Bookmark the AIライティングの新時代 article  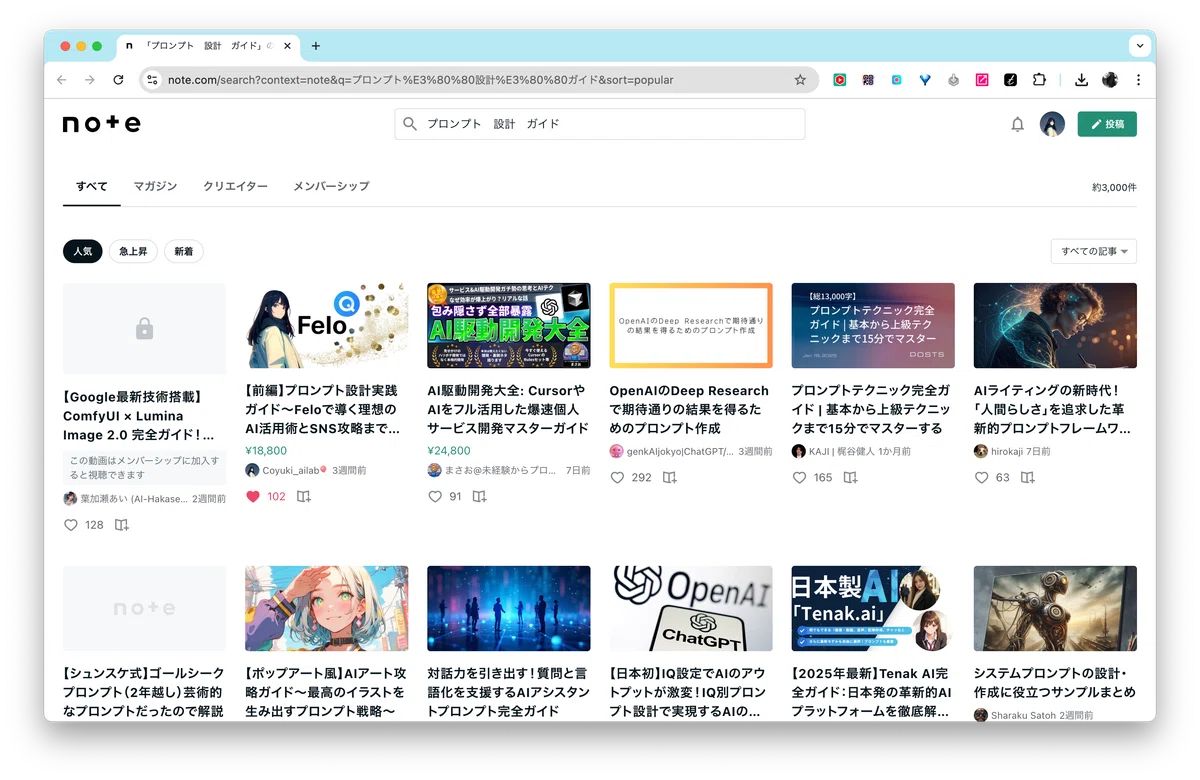(x=1027, y=478)
